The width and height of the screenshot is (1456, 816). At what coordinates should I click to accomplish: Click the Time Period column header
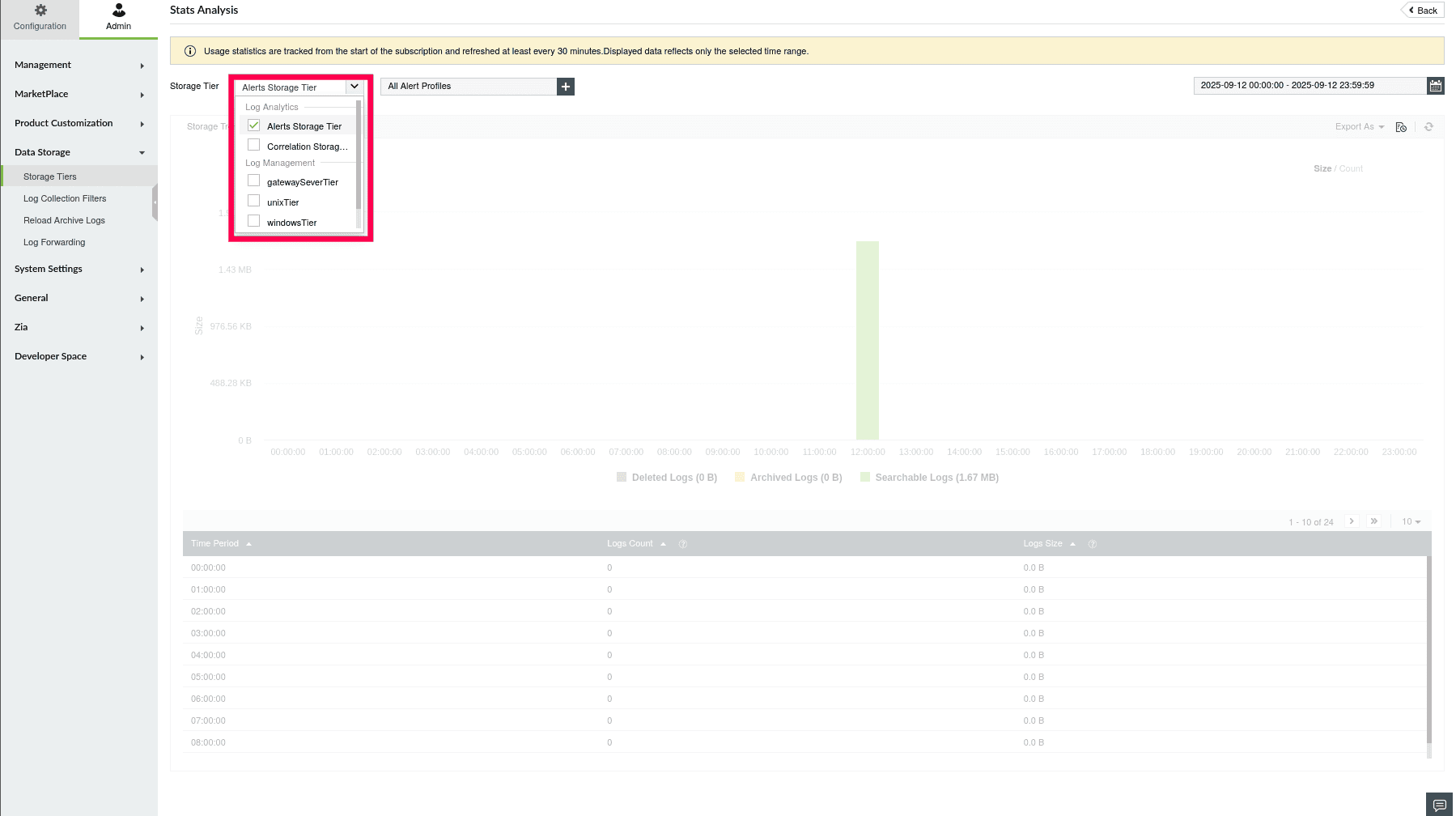pyautogui.click(x=215, y=544)
